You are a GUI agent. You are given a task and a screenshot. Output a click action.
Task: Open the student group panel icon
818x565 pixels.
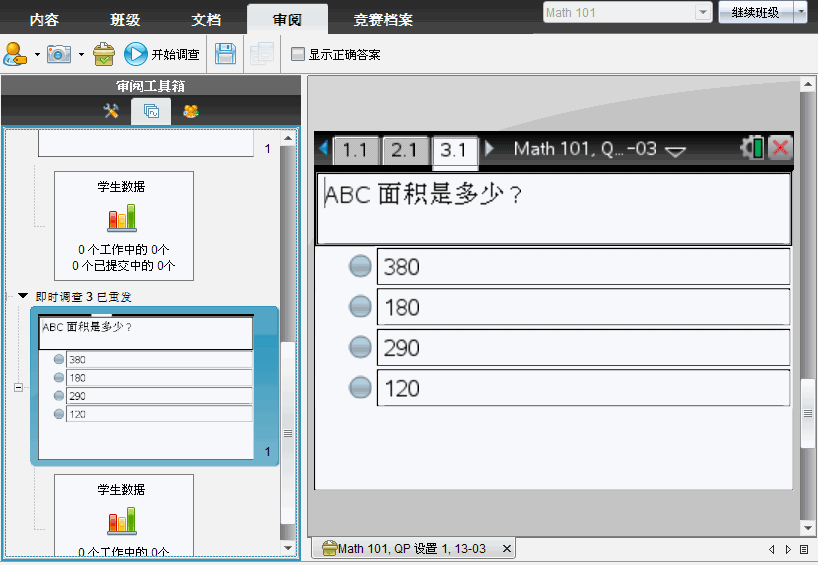(190, 111)
